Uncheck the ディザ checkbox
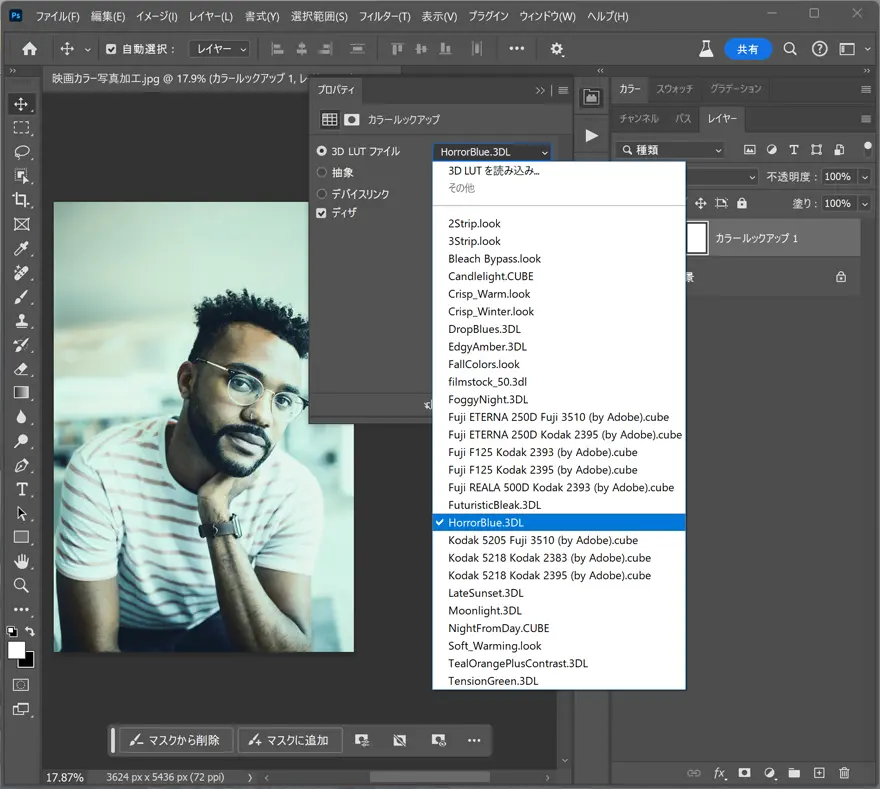This screenshot has width=880, height=789. tap(322, 213)
